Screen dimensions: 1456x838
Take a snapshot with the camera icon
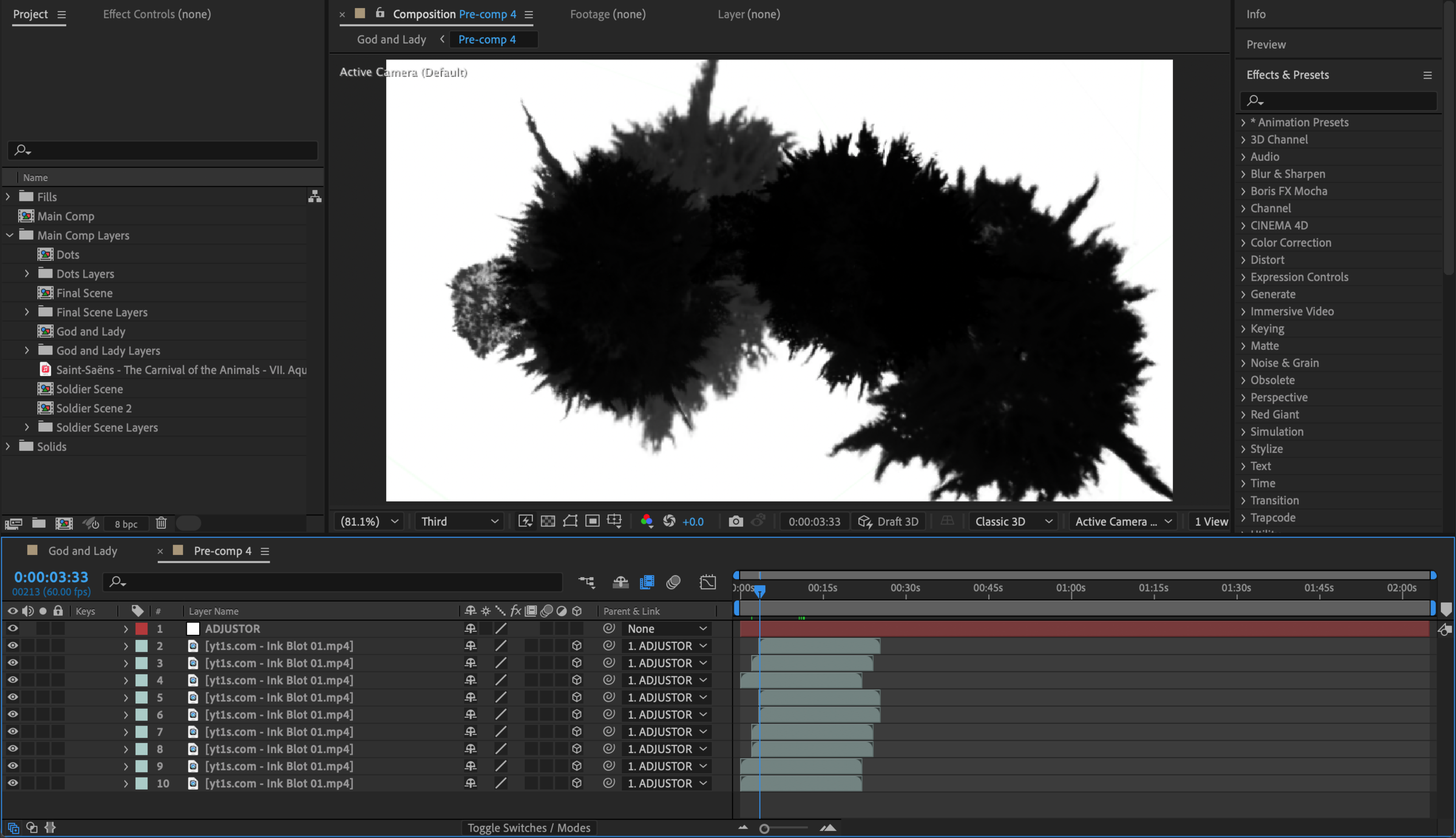[x=736, y=521]
